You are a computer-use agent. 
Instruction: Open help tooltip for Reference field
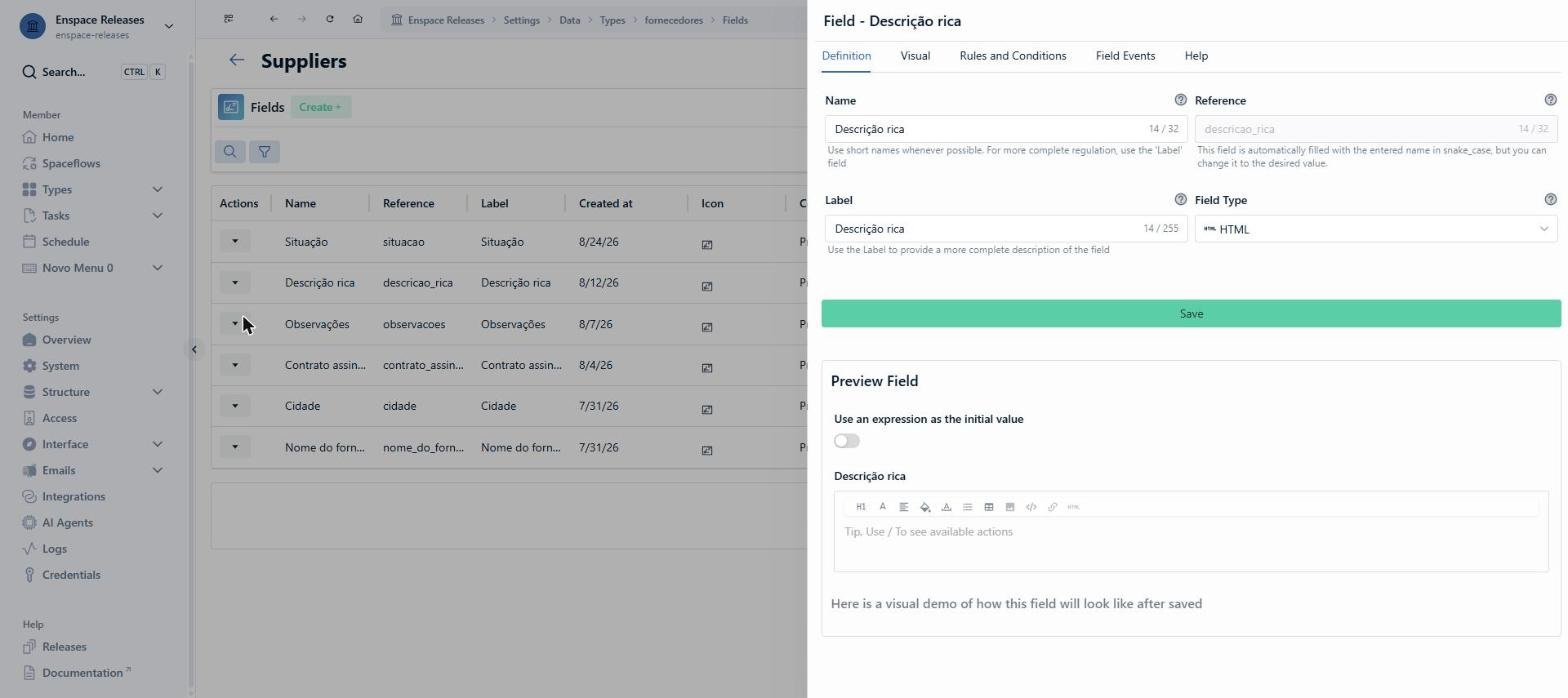[1550, 100]
